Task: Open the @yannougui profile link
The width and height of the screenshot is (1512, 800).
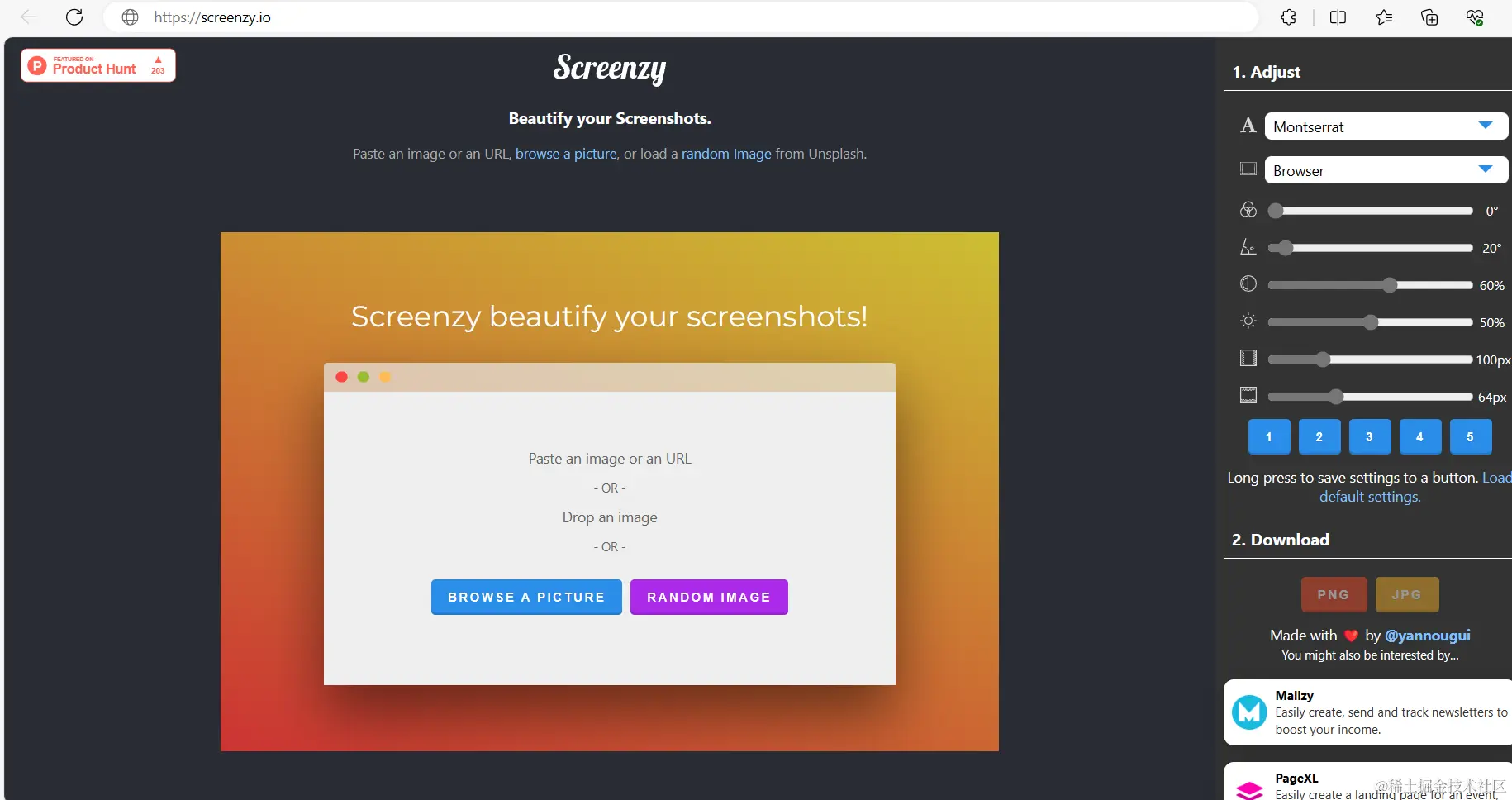Action: [1427, 636]
